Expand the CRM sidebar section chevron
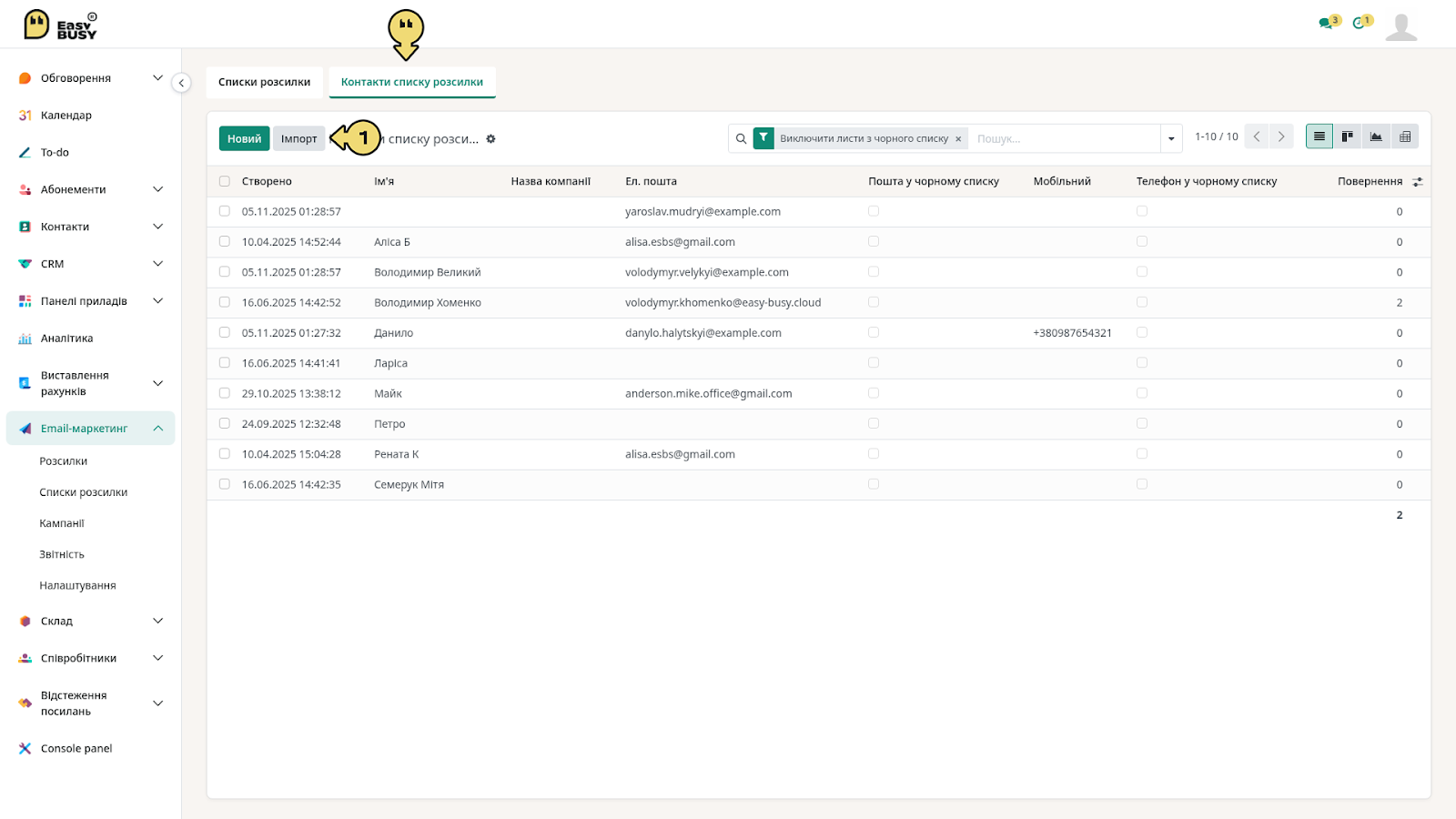 pyautogui.click(x=157, y=264)
